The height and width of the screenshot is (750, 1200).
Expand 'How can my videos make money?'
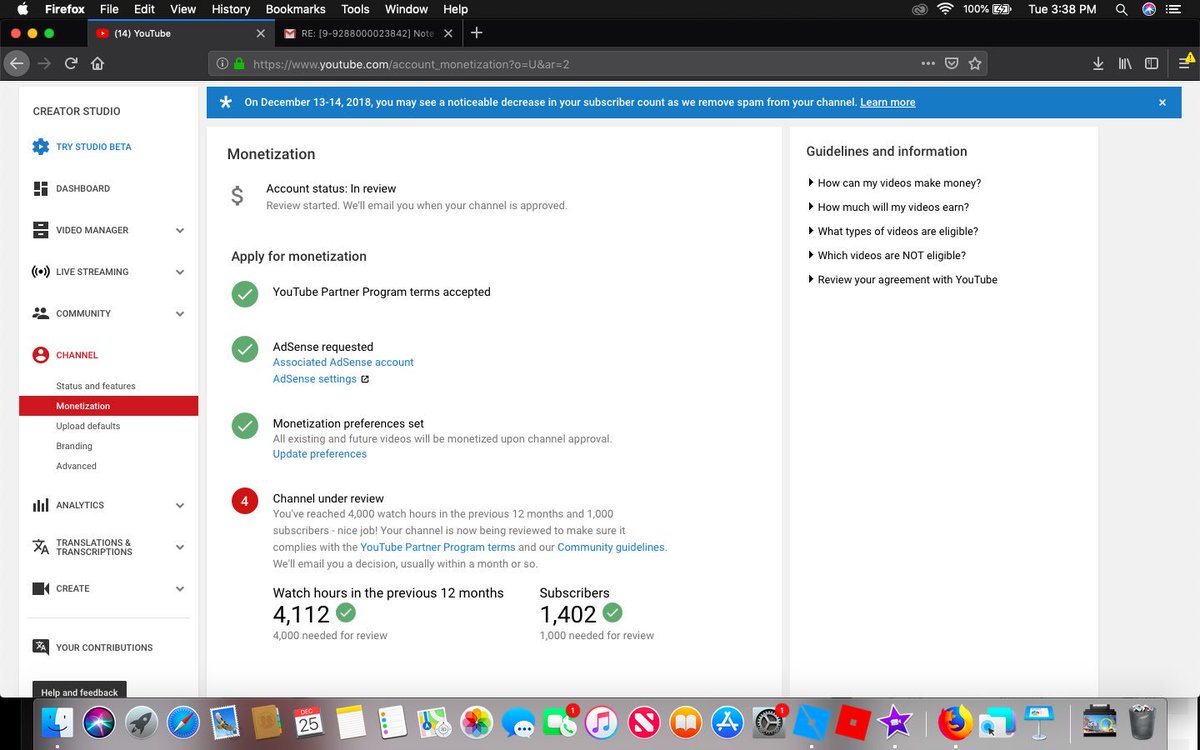pyautogui.click(x=894, y=183)
